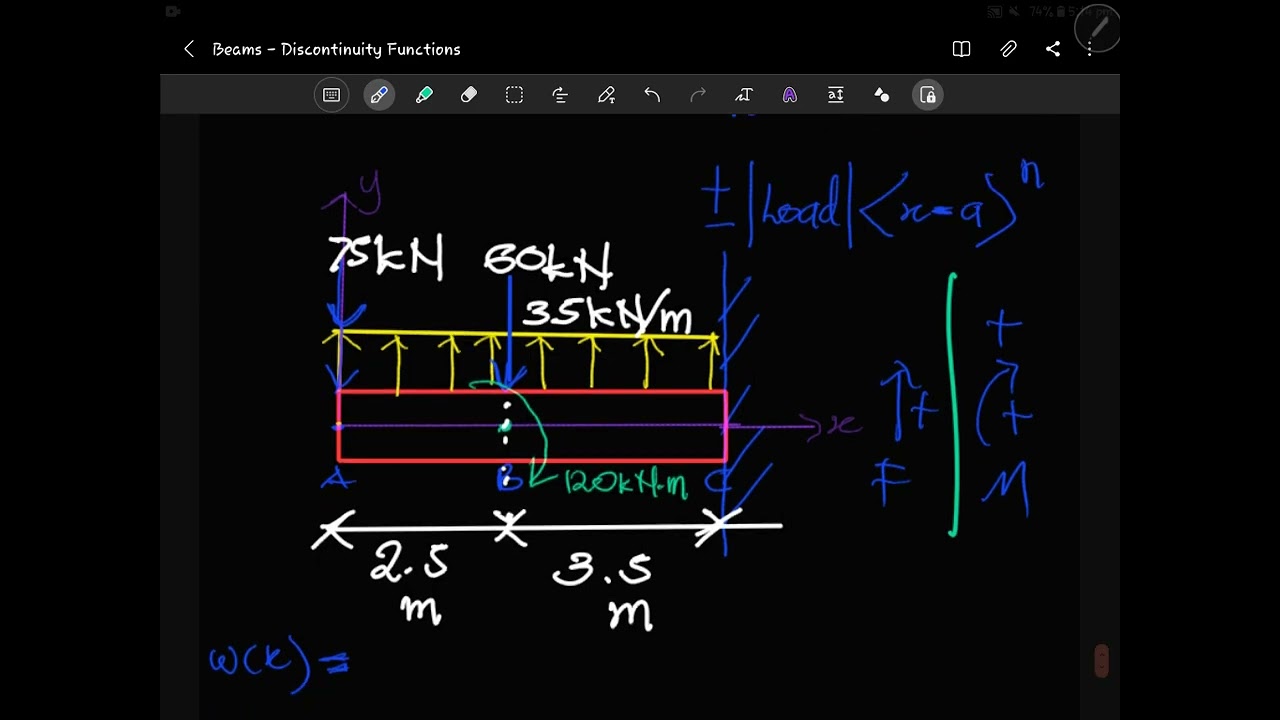This screenshot has height=720, width=1280.
Task: Undo the last stroke
Action: [652, 95]
